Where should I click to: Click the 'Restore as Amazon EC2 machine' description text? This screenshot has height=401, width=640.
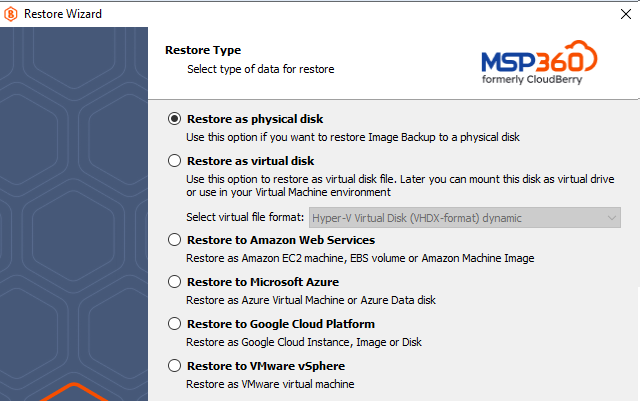click(360, 258)
